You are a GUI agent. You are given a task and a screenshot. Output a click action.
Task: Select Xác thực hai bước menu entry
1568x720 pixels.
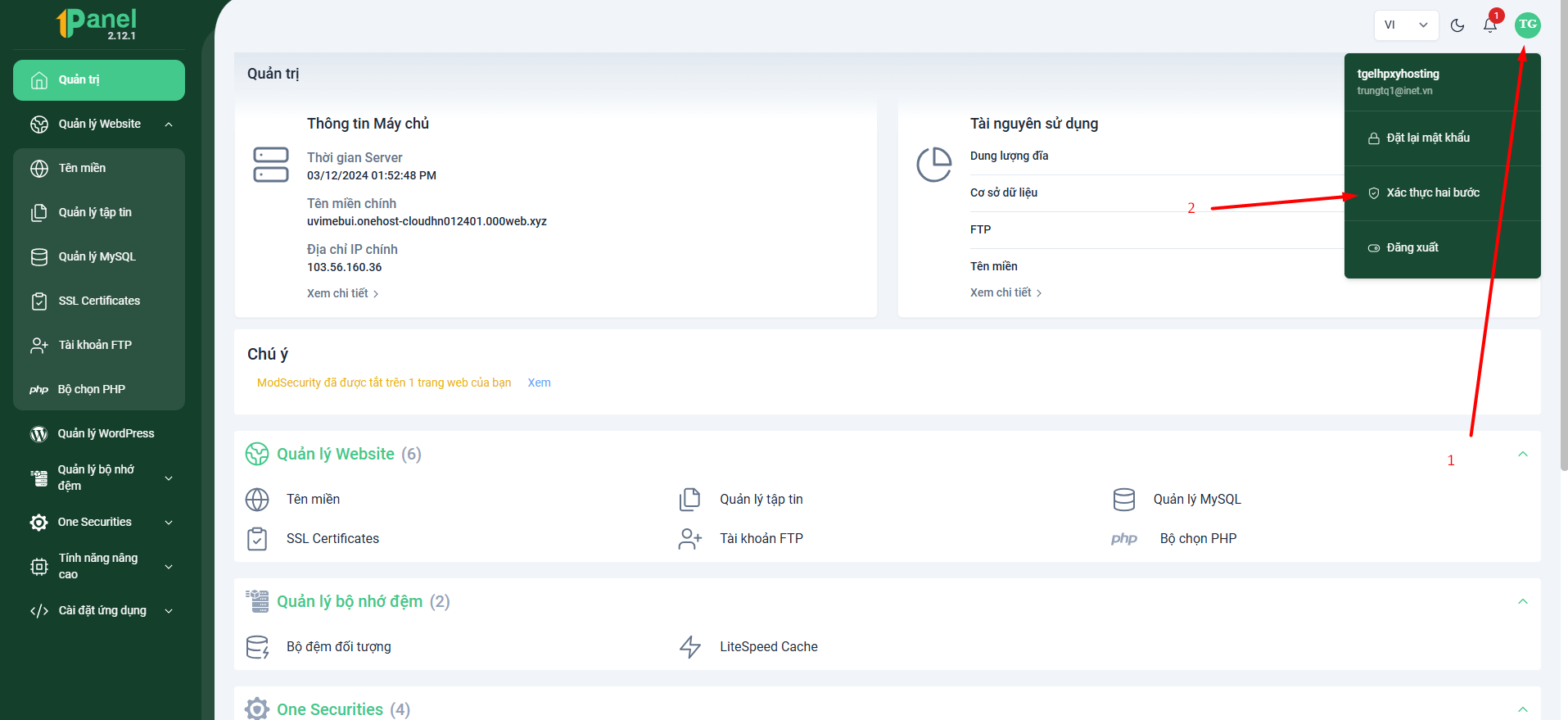pos(1442,193)
